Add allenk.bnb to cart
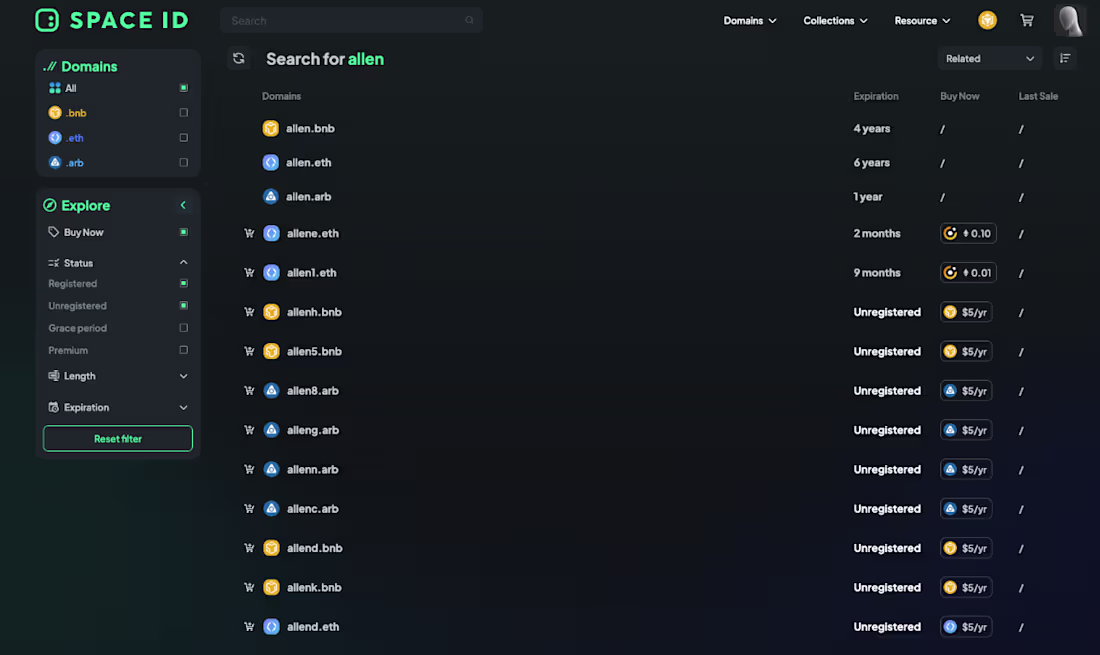Viewport: 1100px width, 655px height. pyautogui.click(x=249, y=587)
